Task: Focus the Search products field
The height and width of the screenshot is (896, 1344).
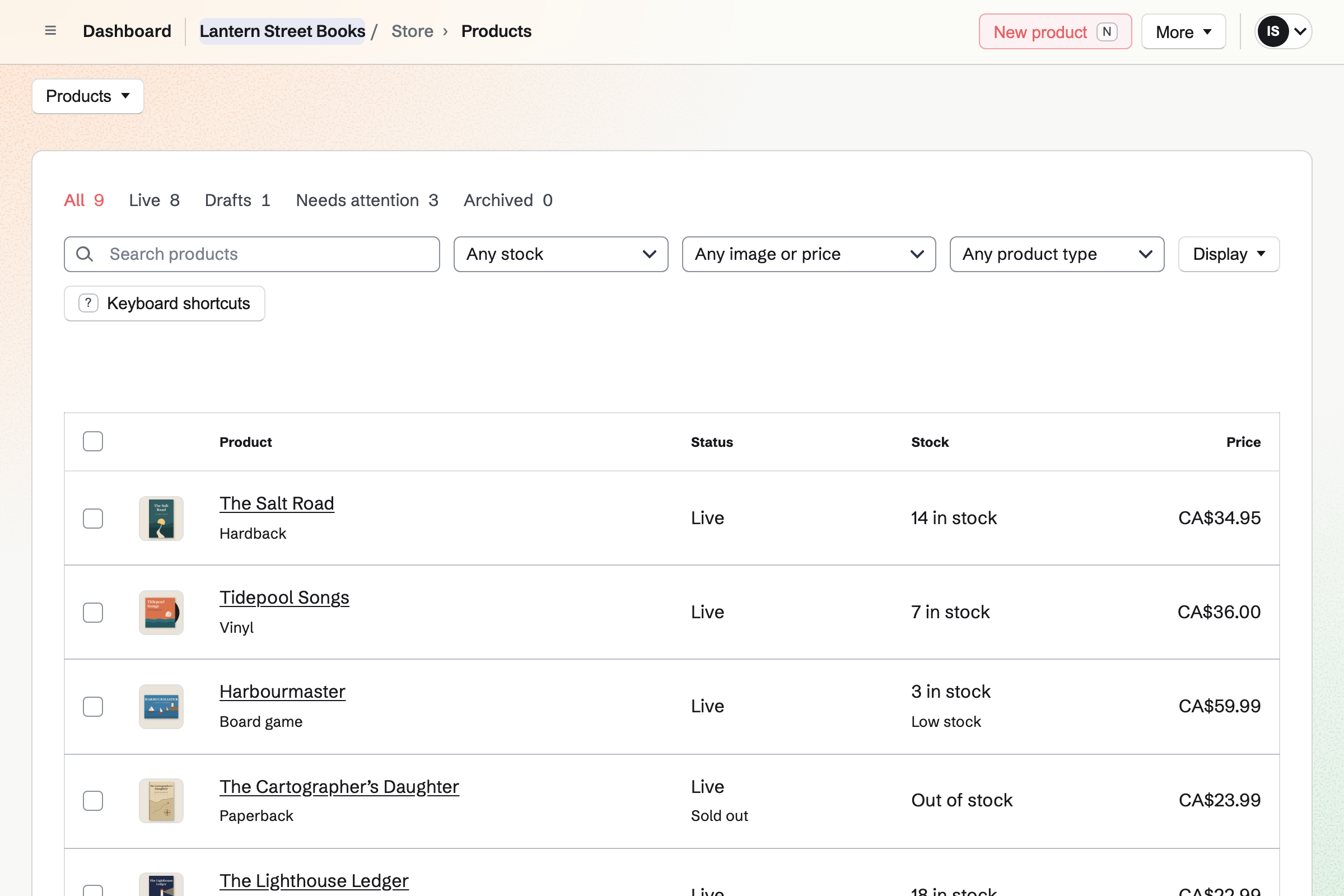Action: [x=252, y=254]
